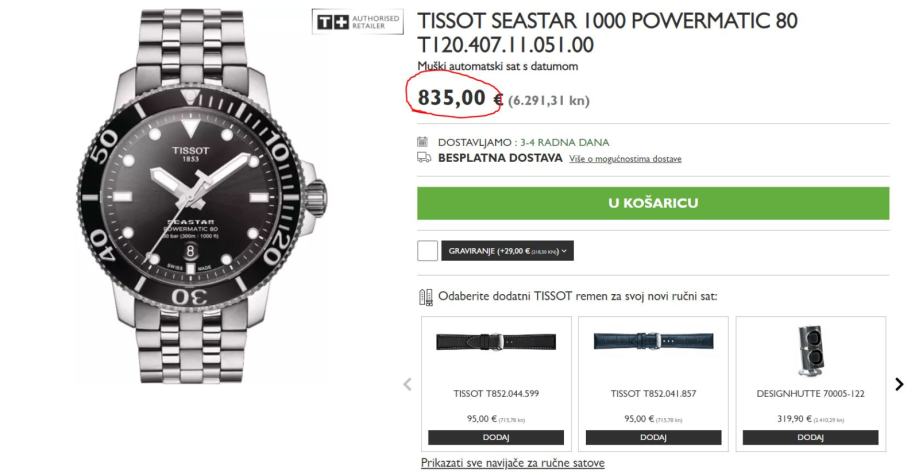The height and width of the screenshot is (475, 919).
Task: Add Tissot T852.041.857 strap via Dodaj
Action: (x=653, y=437)
